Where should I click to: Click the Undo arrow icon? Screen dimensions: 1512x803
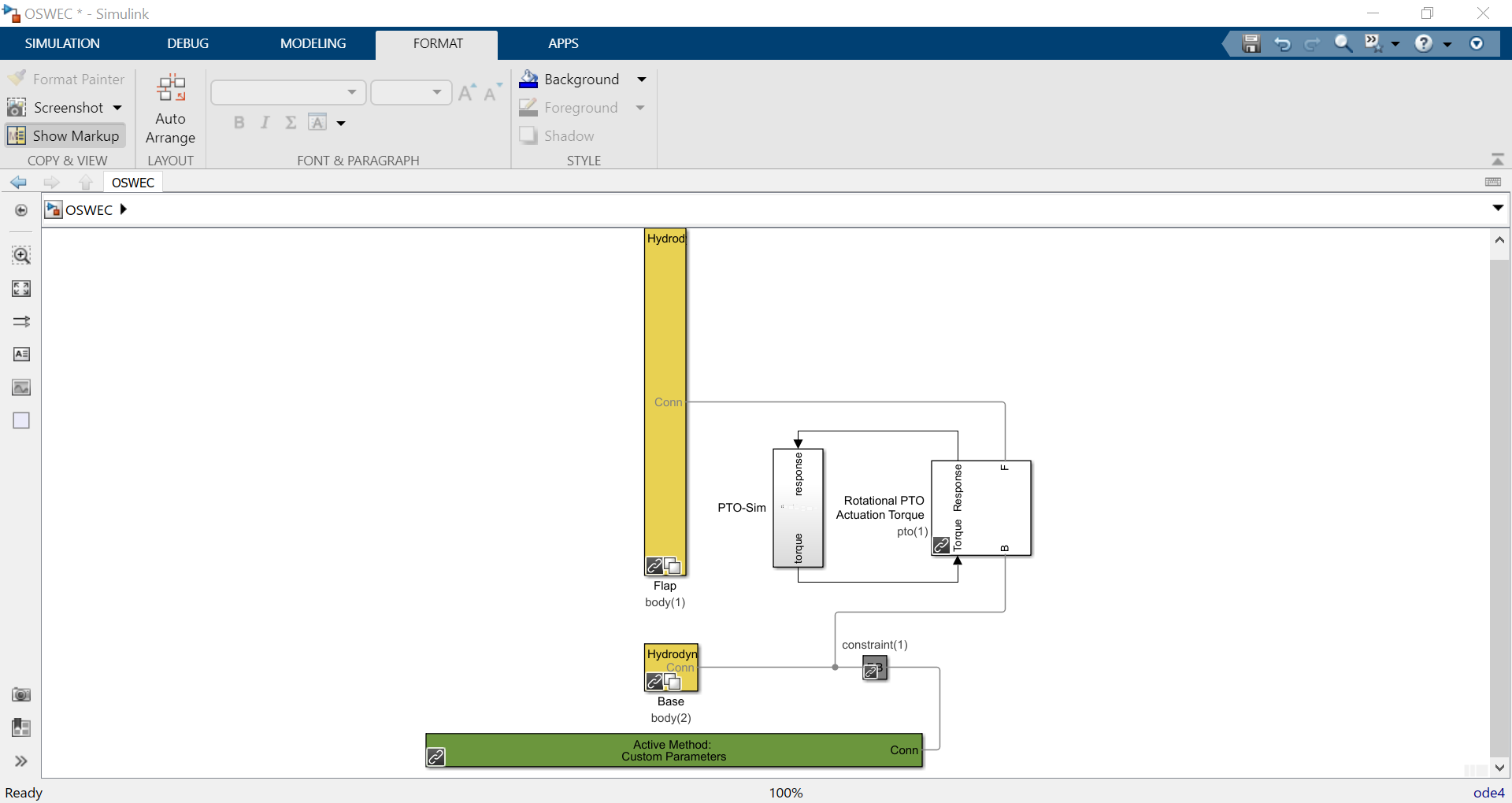click(1282, 44)
